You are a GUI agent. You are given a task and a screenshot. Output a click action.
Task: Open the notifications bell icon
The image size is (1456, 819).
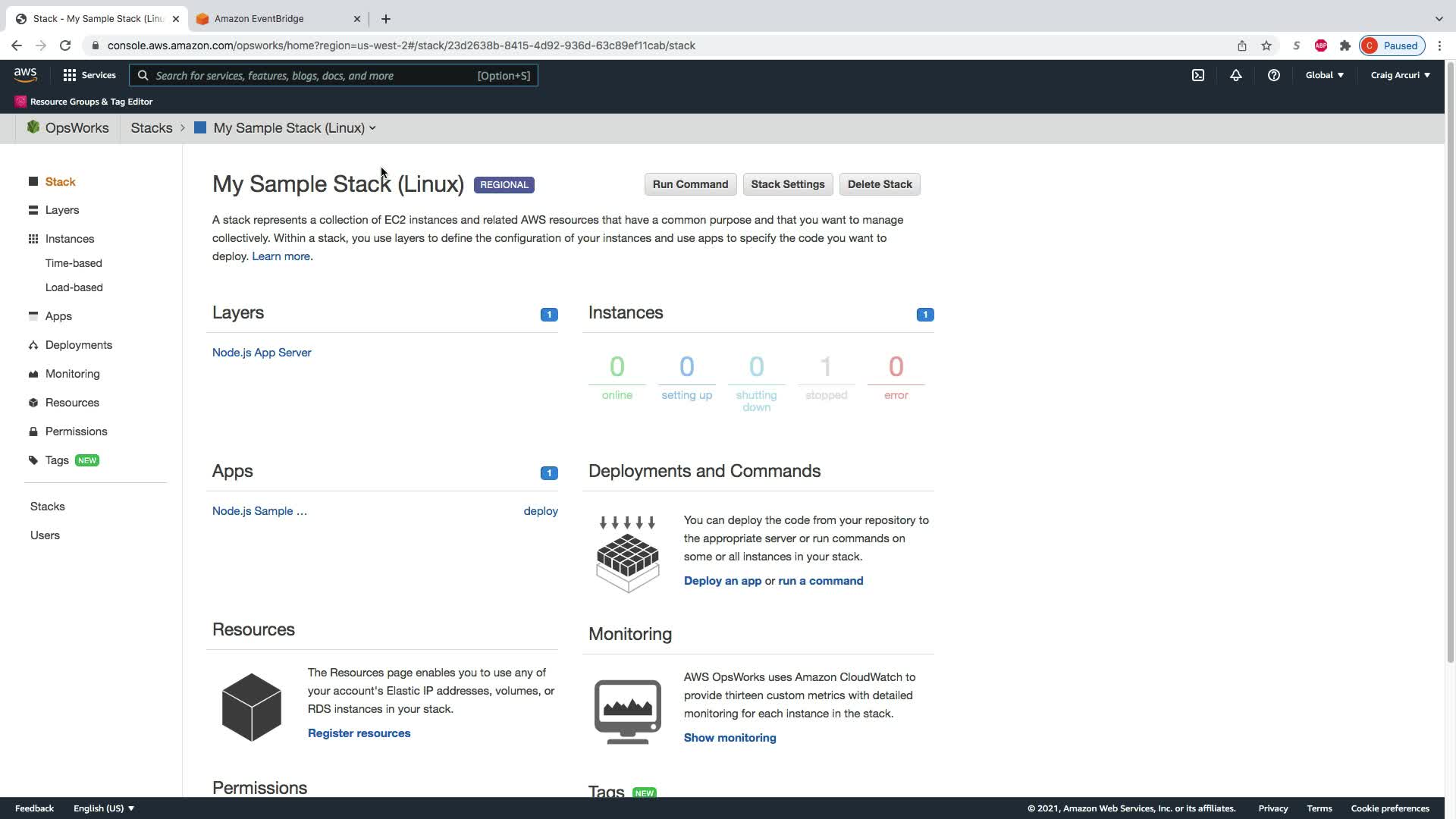click(1236, 75)
